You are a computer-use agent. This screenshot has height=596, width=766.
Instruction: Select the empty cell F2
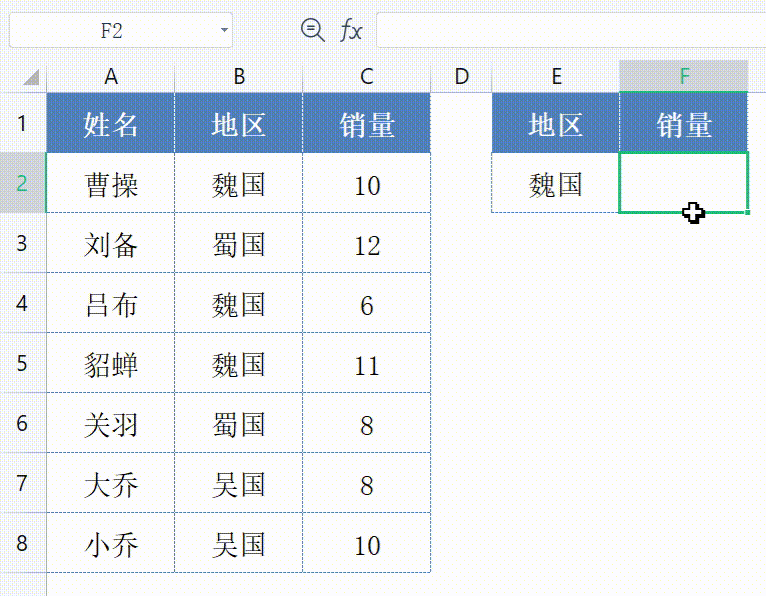point(684,183)
